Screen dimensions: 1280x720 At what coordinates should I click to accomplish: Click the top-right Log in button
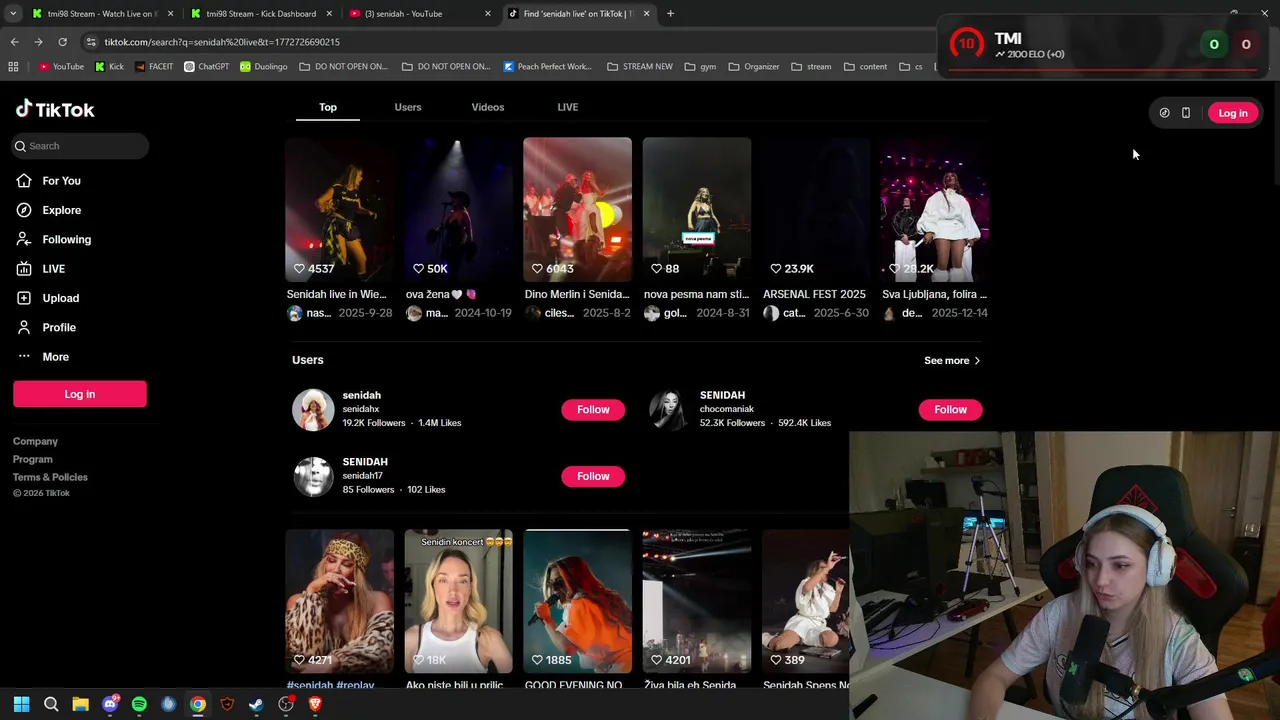coord(1233,113)
